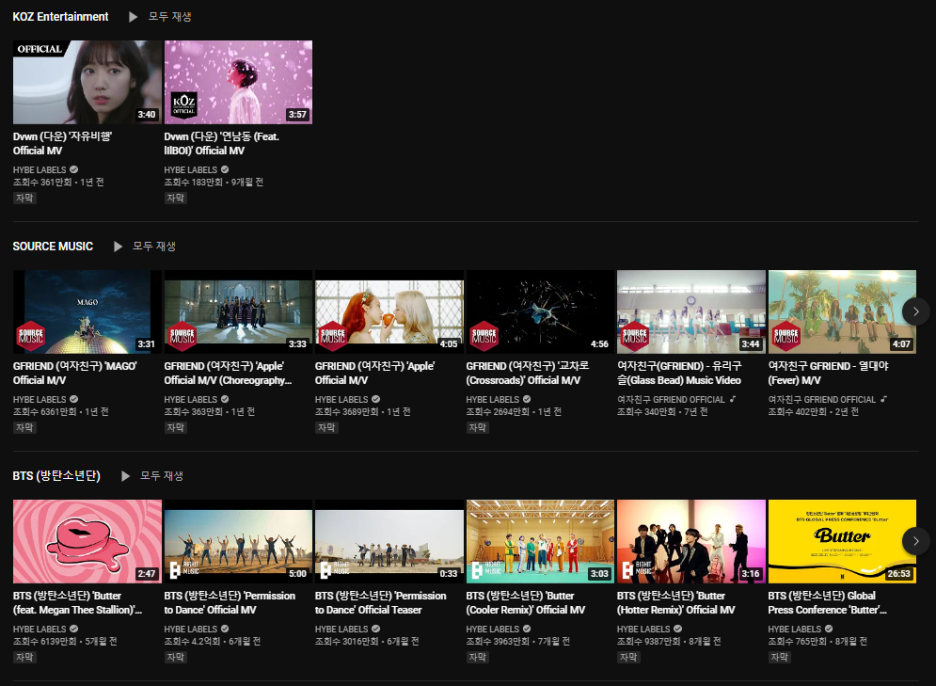Click play-all triangle next to BTS (방탄소년단)
936x686 pixels.
125,476
